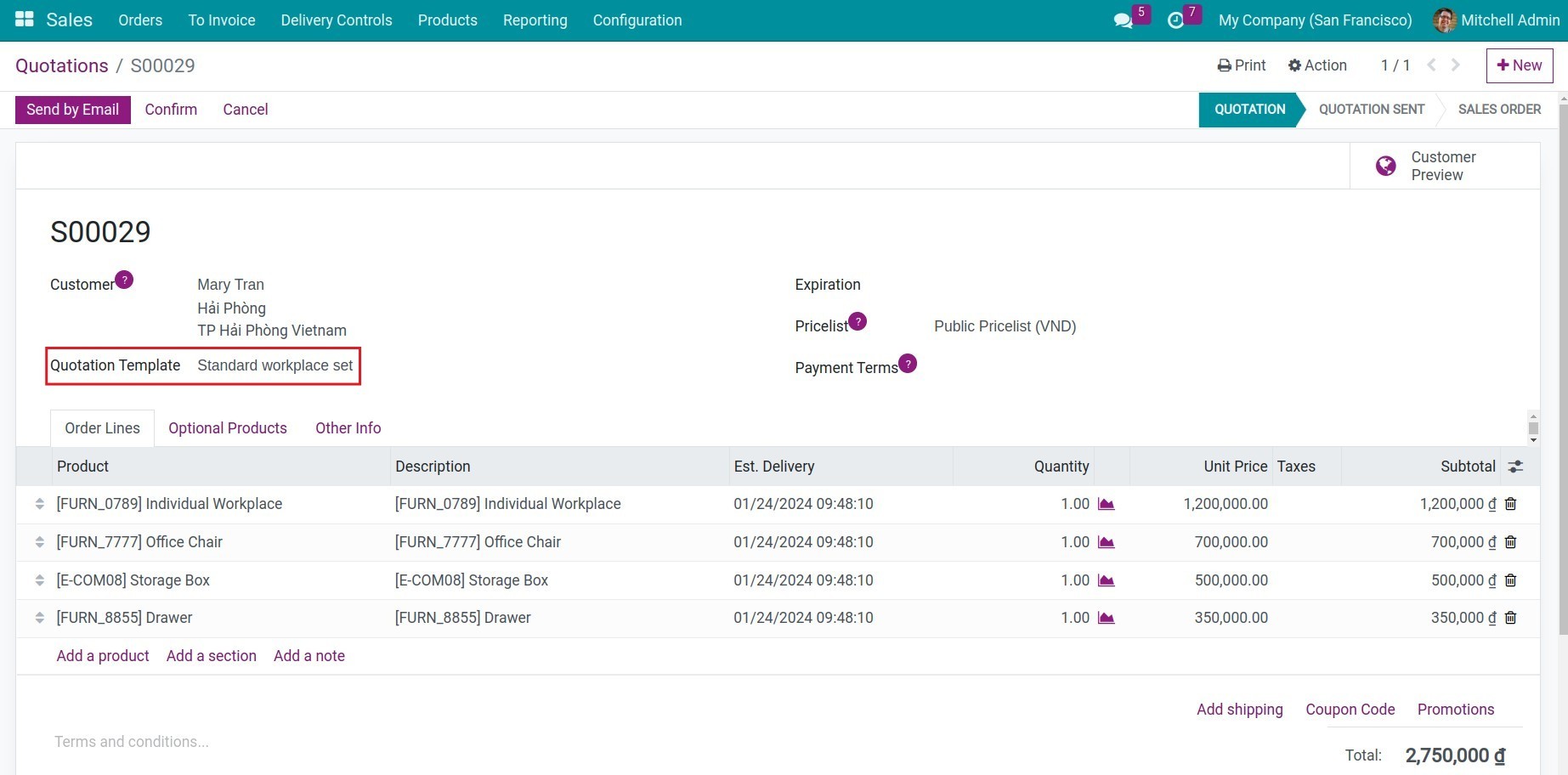The width and height of the screenshot is (1568, 775).
Task: Delete the Drawer order line
Action: (x=1510, y=618)
